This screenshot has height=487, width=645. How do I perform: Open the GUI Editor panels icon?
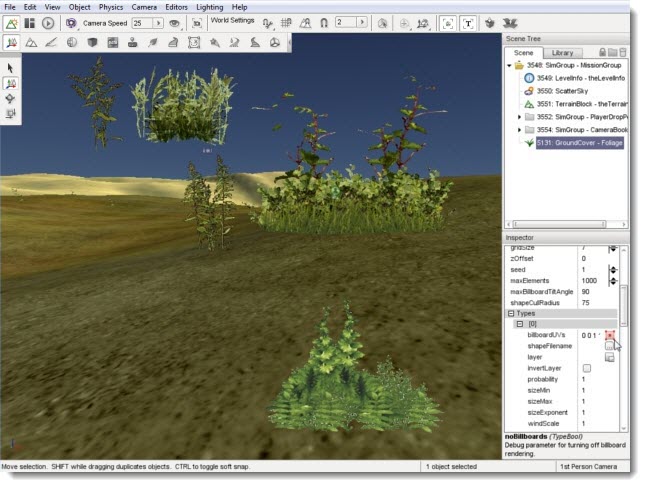(30, 23)
